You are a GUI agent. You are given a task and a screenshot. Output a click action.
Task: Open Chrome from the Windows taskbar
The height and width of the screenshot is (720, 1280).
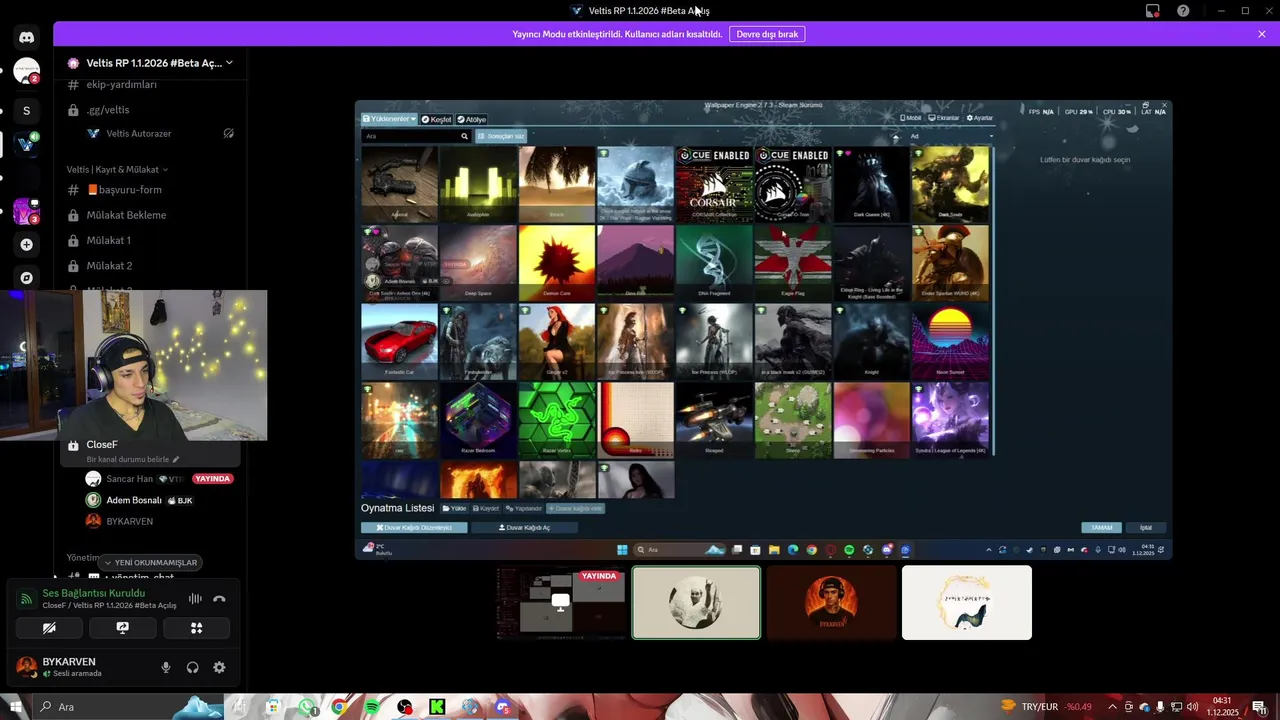pos(339,707)
